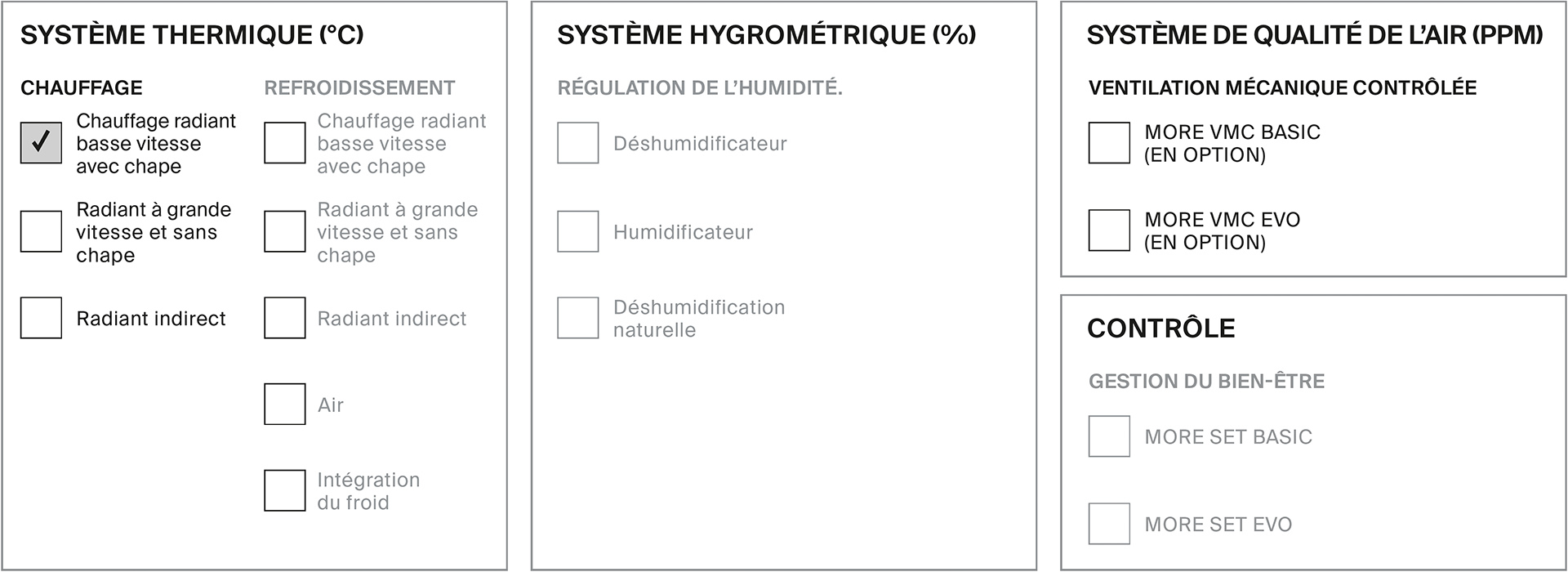
Task: Click the GESTION DU BIEN-ÊTRE label
Action: (x=1206, y=381)
